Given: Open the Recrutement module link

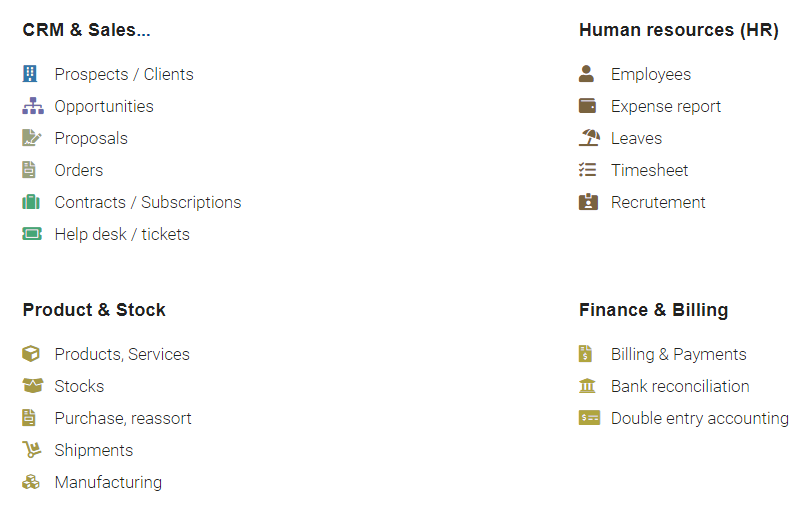Looking at the screenshot, I should click(658, 202).
